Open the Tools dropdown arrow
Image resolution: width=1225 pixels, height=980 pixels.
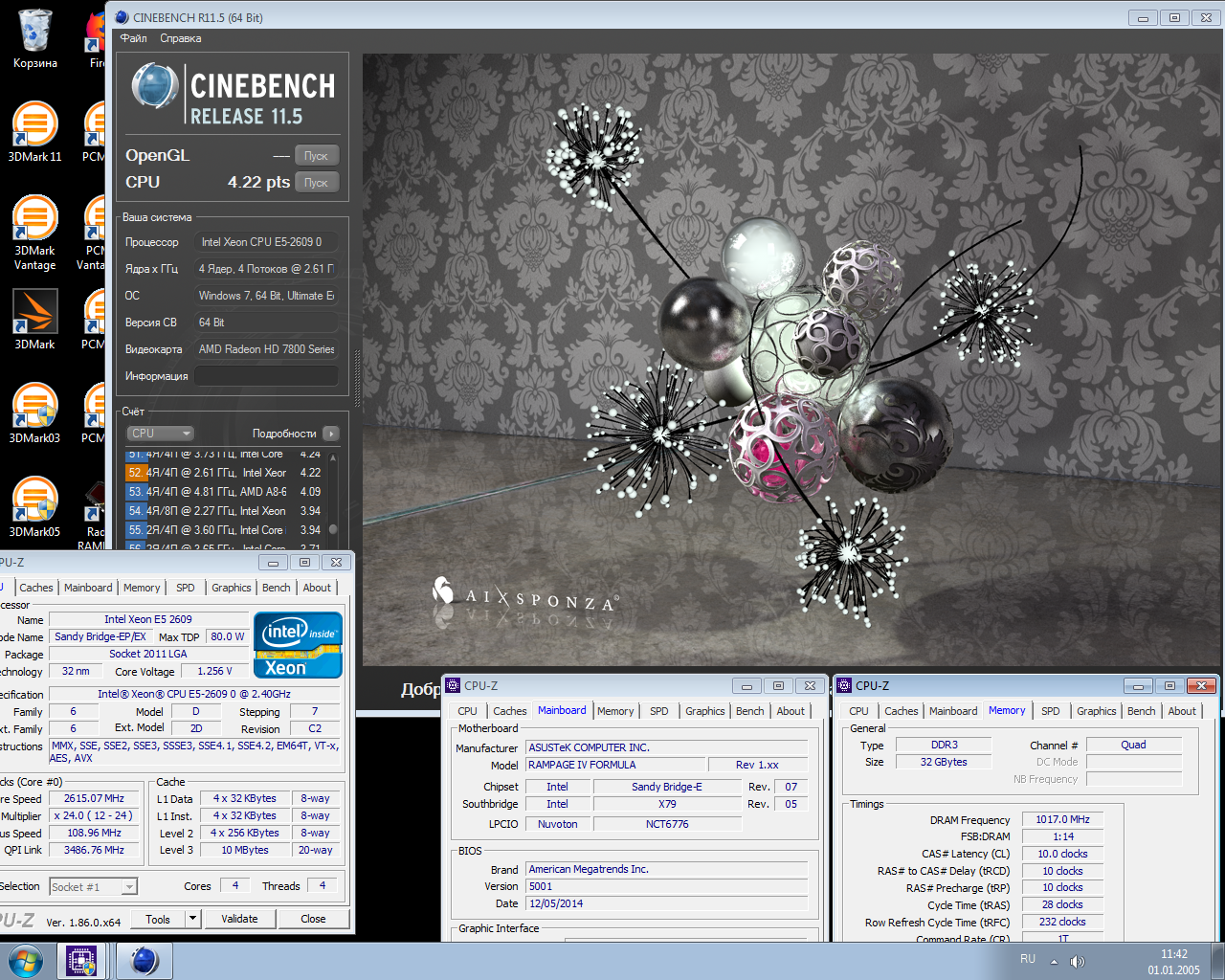[x=192, y=919]
